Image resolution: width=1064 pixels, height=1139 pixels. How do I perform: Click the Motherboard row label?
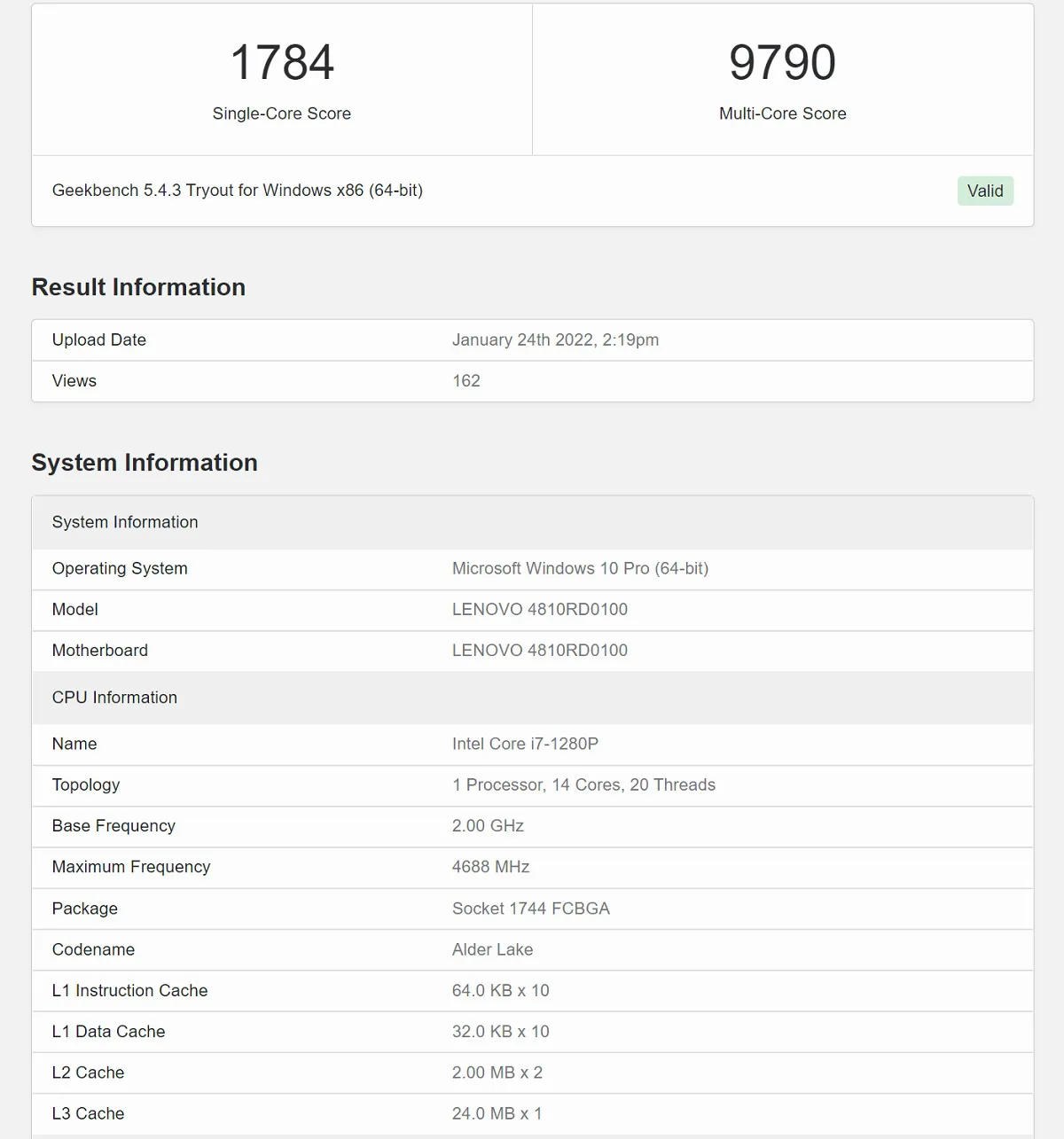[99, 651]
